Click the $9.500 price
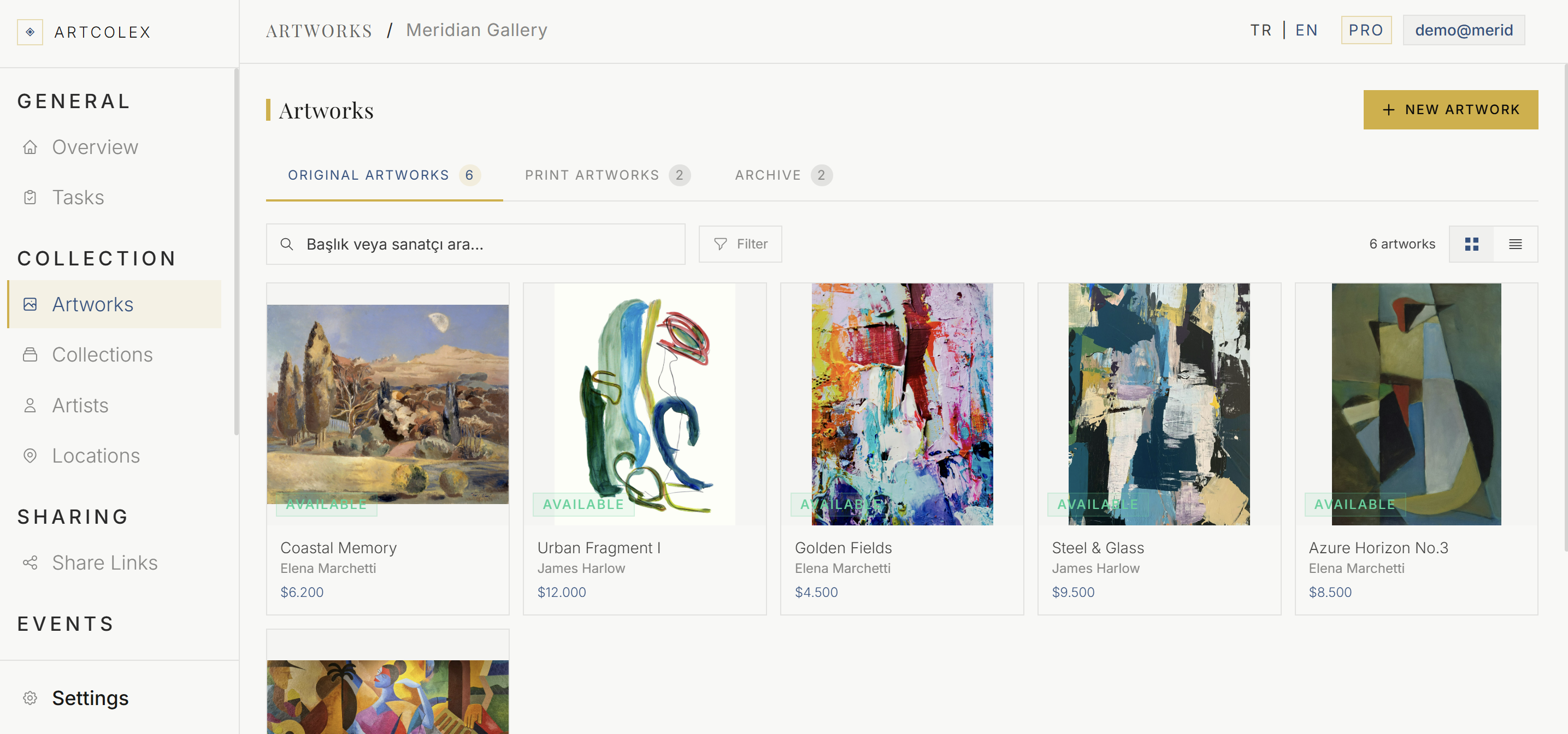 click(x=1073, y=592)
